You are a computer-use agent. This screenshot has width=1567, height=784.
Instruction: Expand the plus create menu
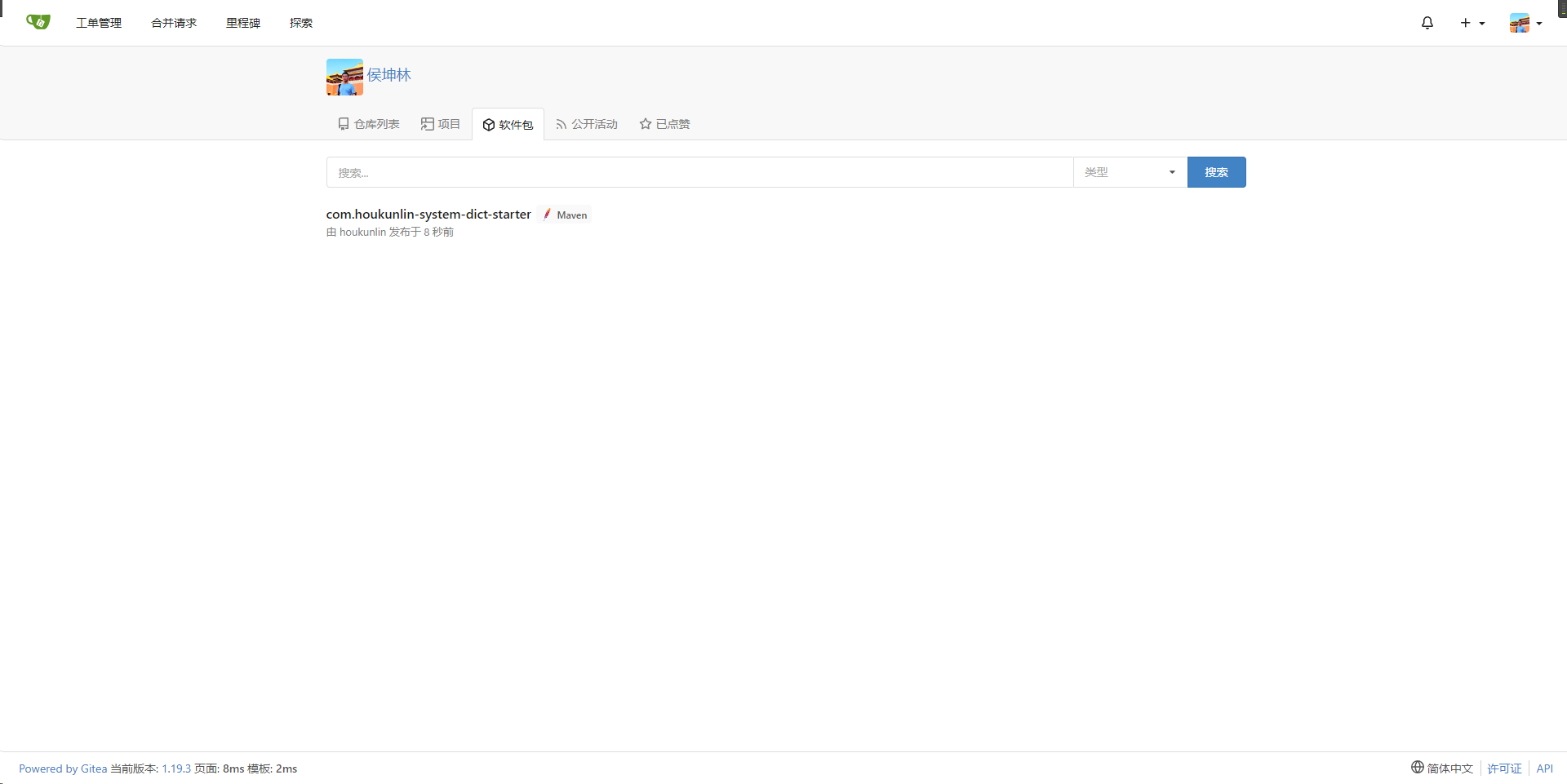[1472, 23]
